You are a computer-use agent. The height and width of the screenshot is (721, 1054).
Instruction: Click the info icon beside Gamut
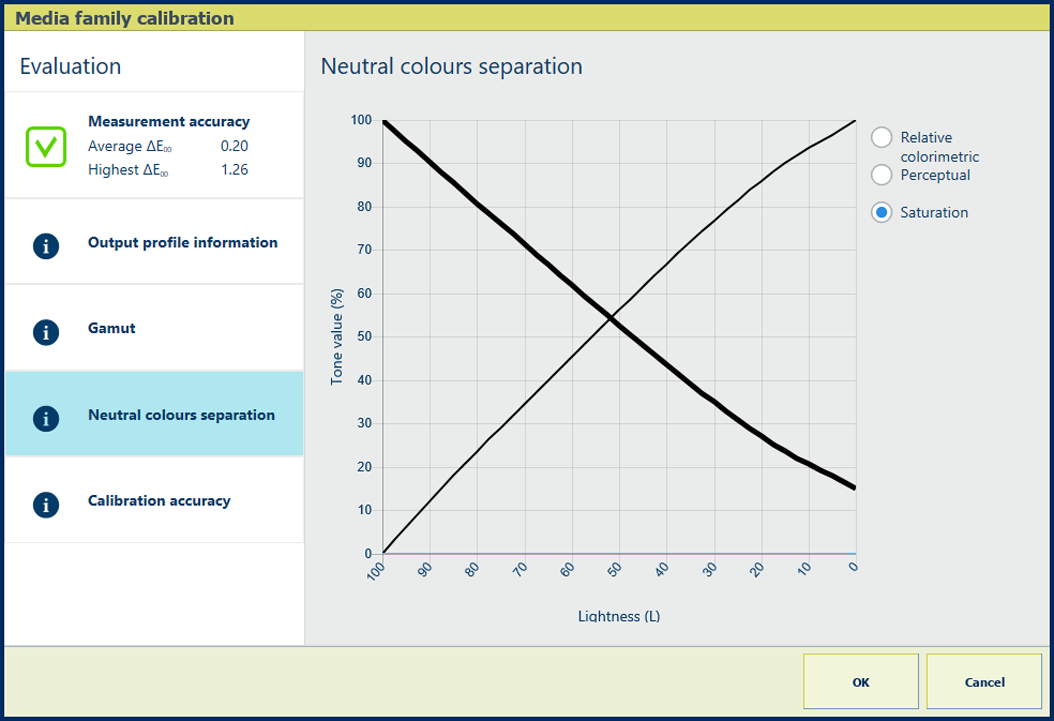46,332
